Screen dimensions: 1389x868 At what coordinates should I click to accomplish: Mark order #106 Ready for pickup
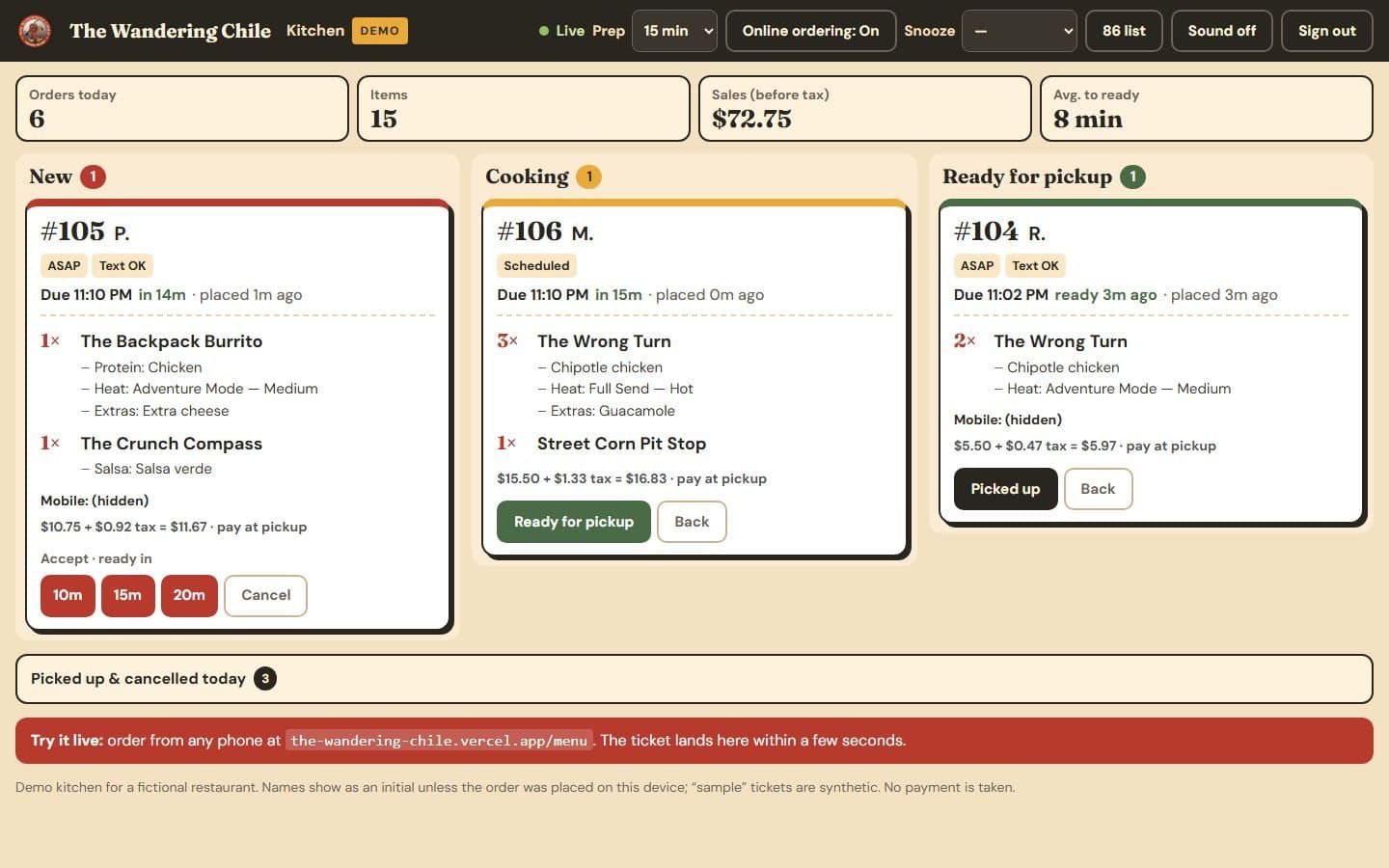coord(574,522)
